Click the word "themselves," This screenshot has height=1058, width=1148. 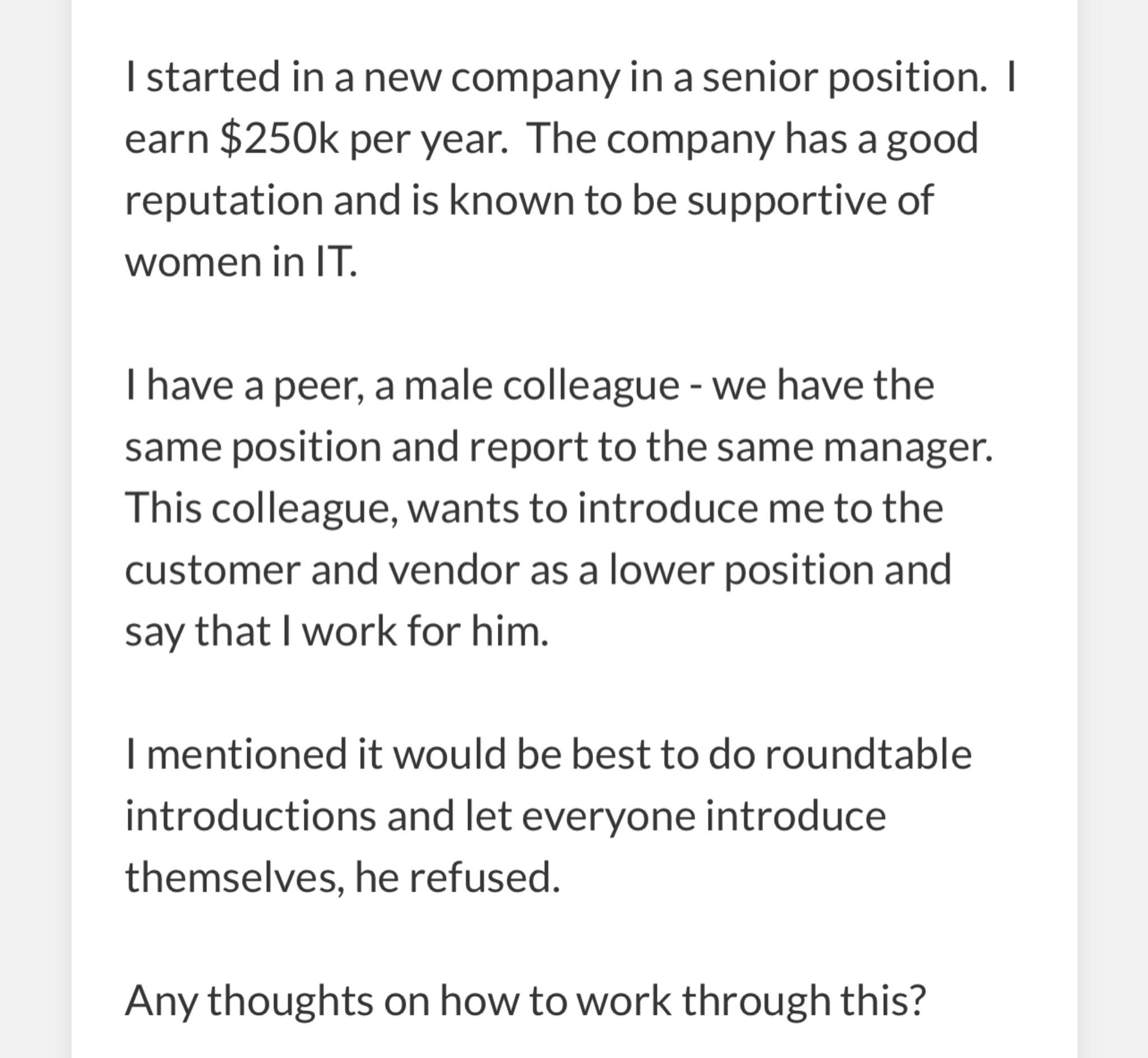click(x=235, y=878)
